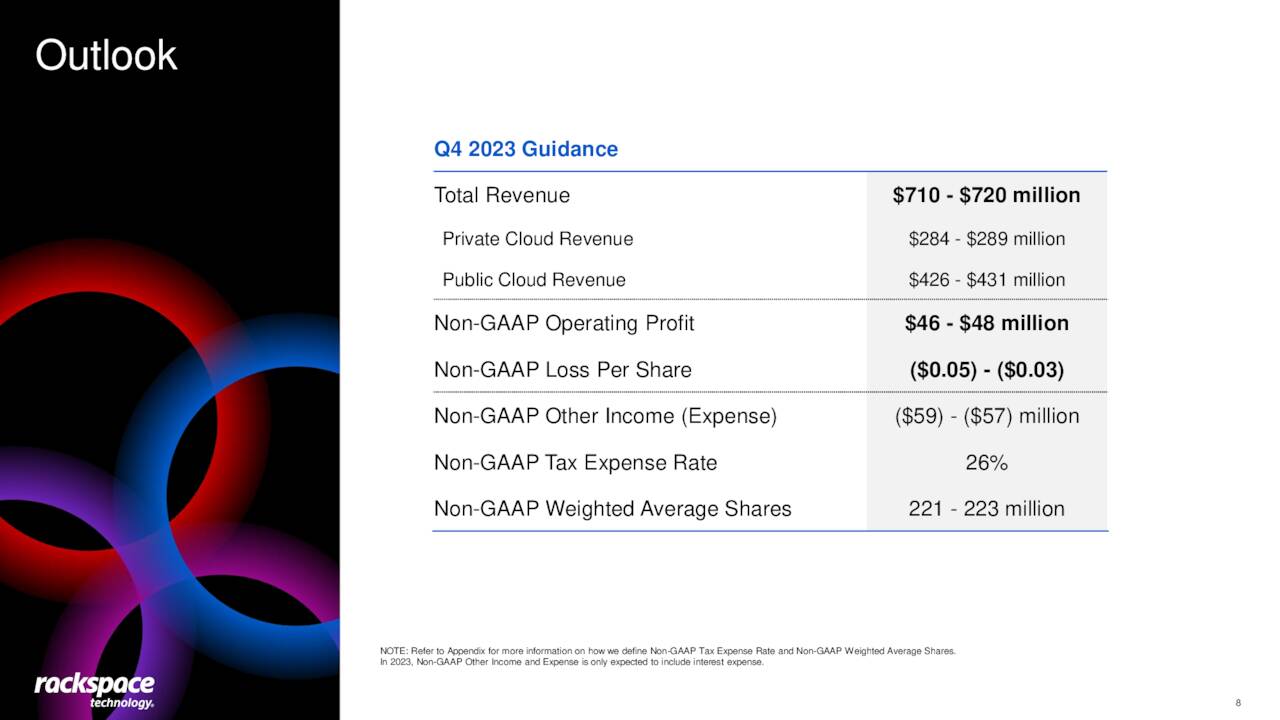Click the Non-GAAP Other Income (Expense) label
Viewport: 1280px width, 720px height.
(605, 416)
